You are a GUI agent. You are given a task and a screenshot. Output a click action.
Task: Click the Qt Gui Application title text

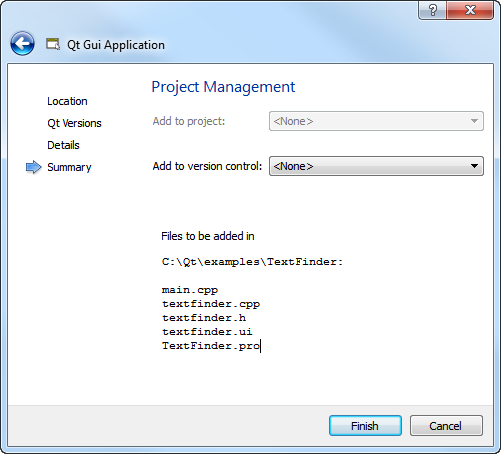(x=116, y=45)
